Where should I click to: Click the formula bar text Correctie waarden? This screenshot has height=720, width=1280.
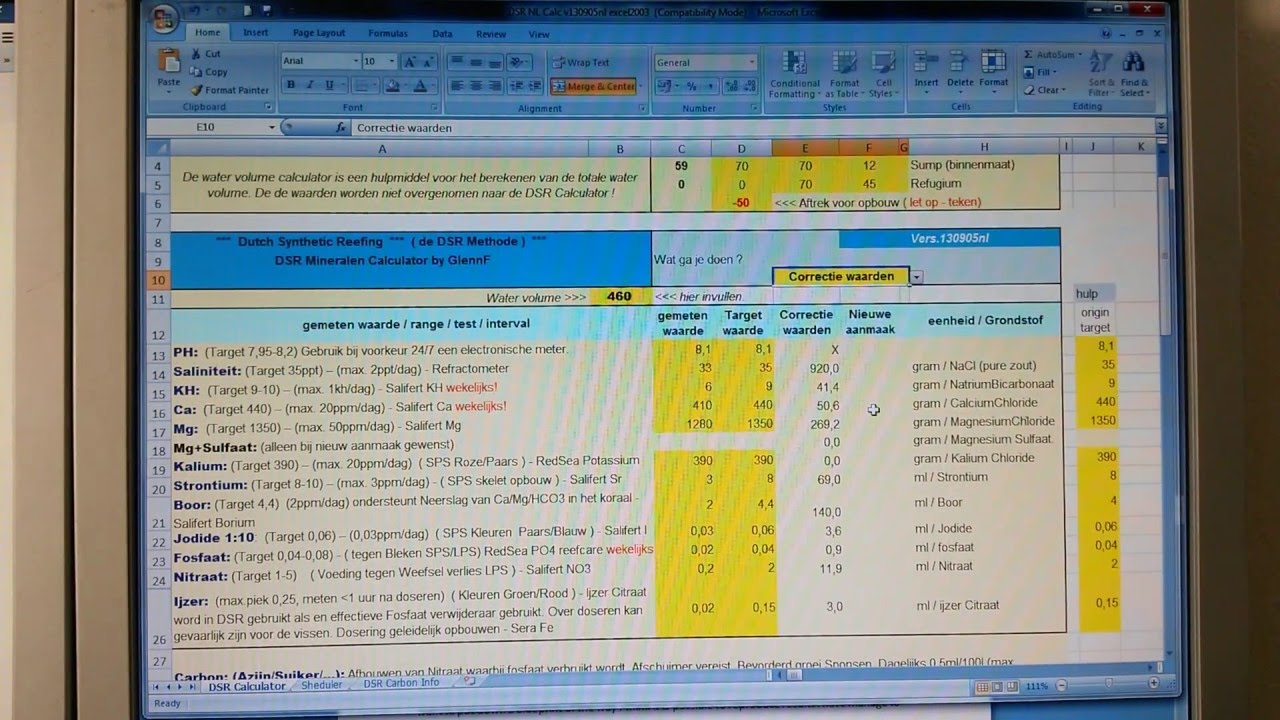tap(404, 128)
